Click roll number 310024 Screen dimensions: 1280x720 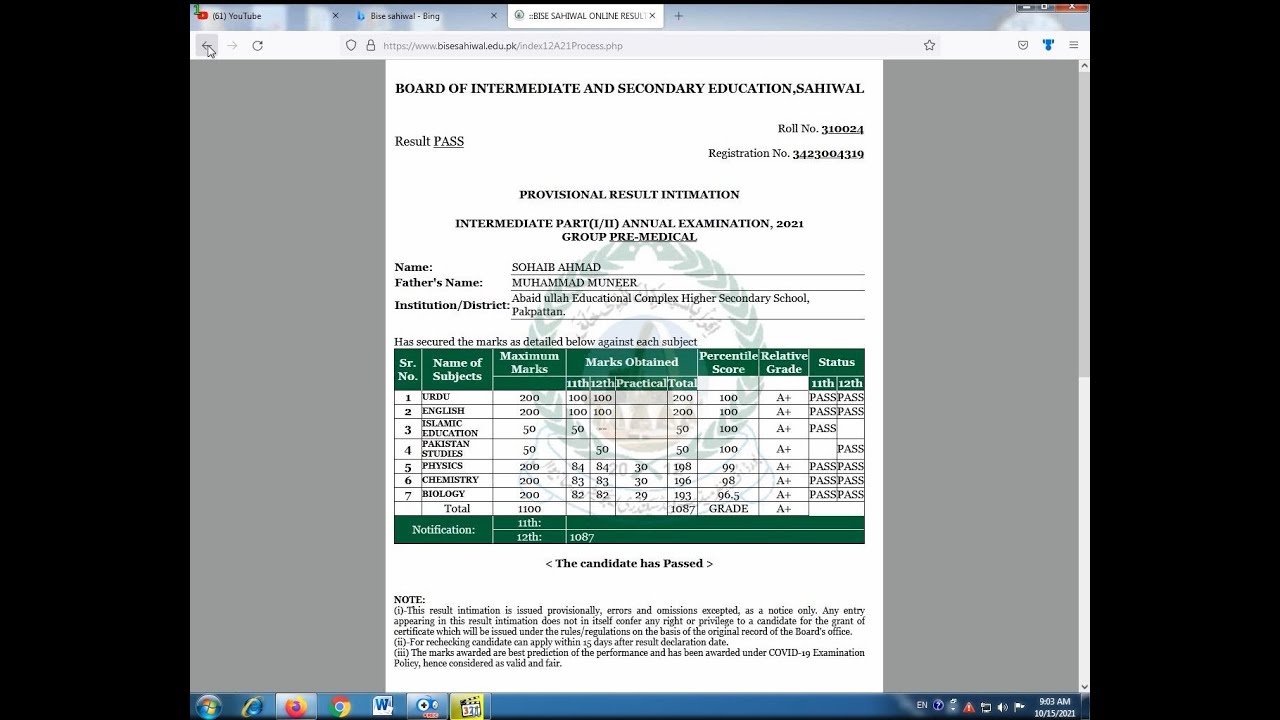(x=842, y=129)
